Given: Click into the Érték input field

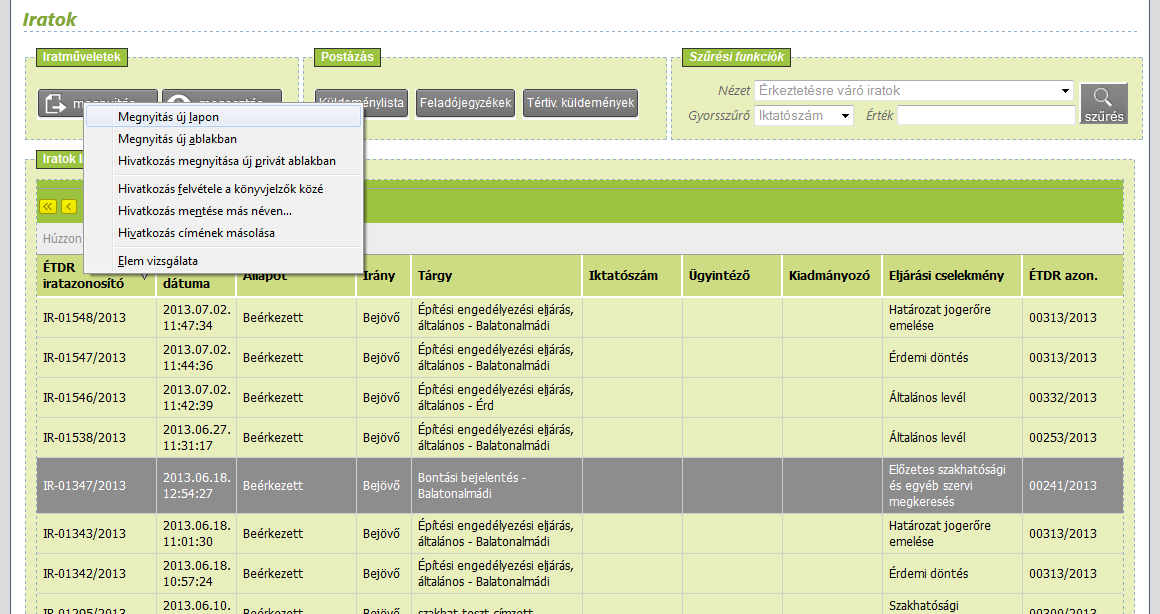Looking at the screenshot, I should click(986, 115).
